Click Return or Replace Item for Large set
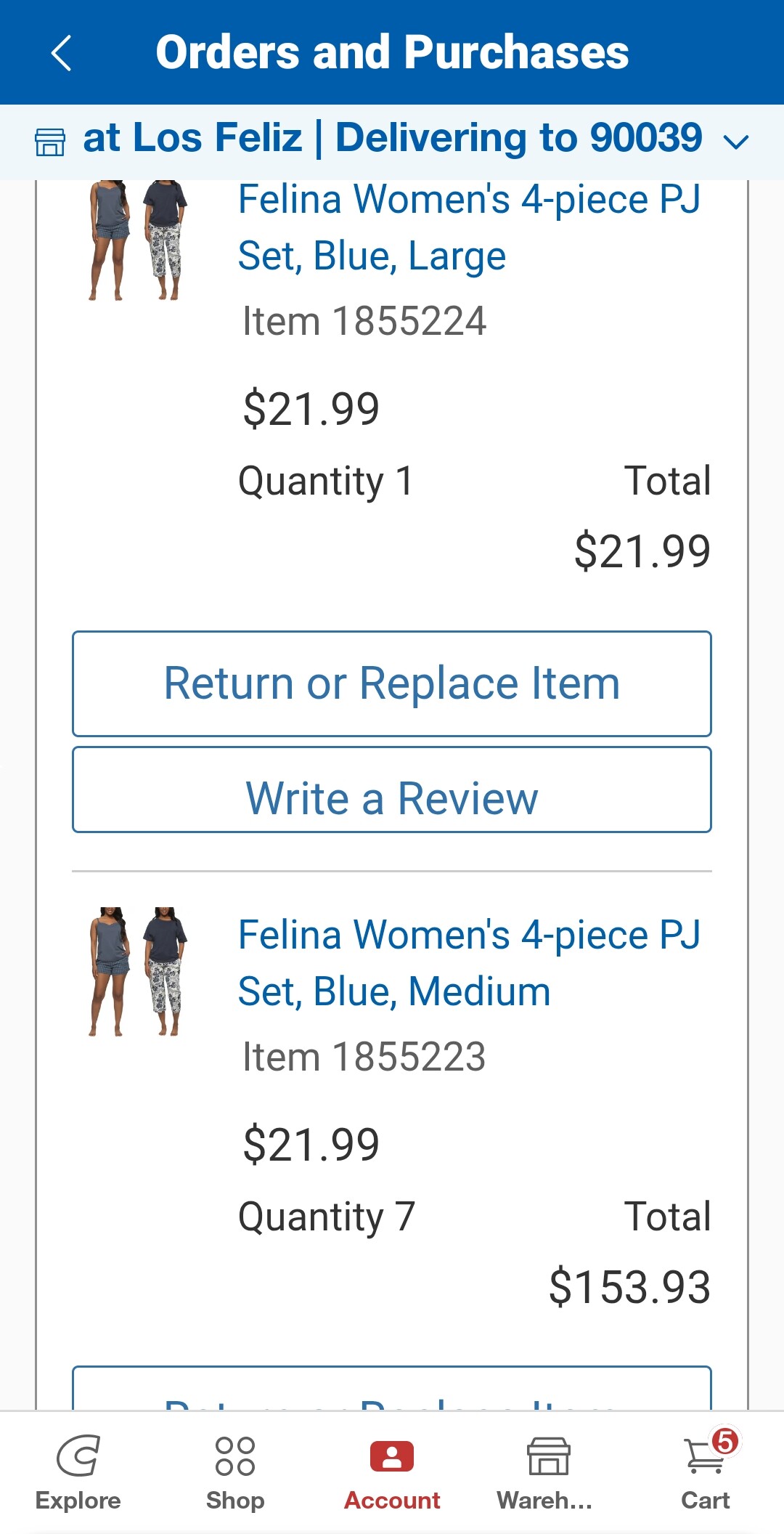The image size is (784, 1534). coord(392,683)
